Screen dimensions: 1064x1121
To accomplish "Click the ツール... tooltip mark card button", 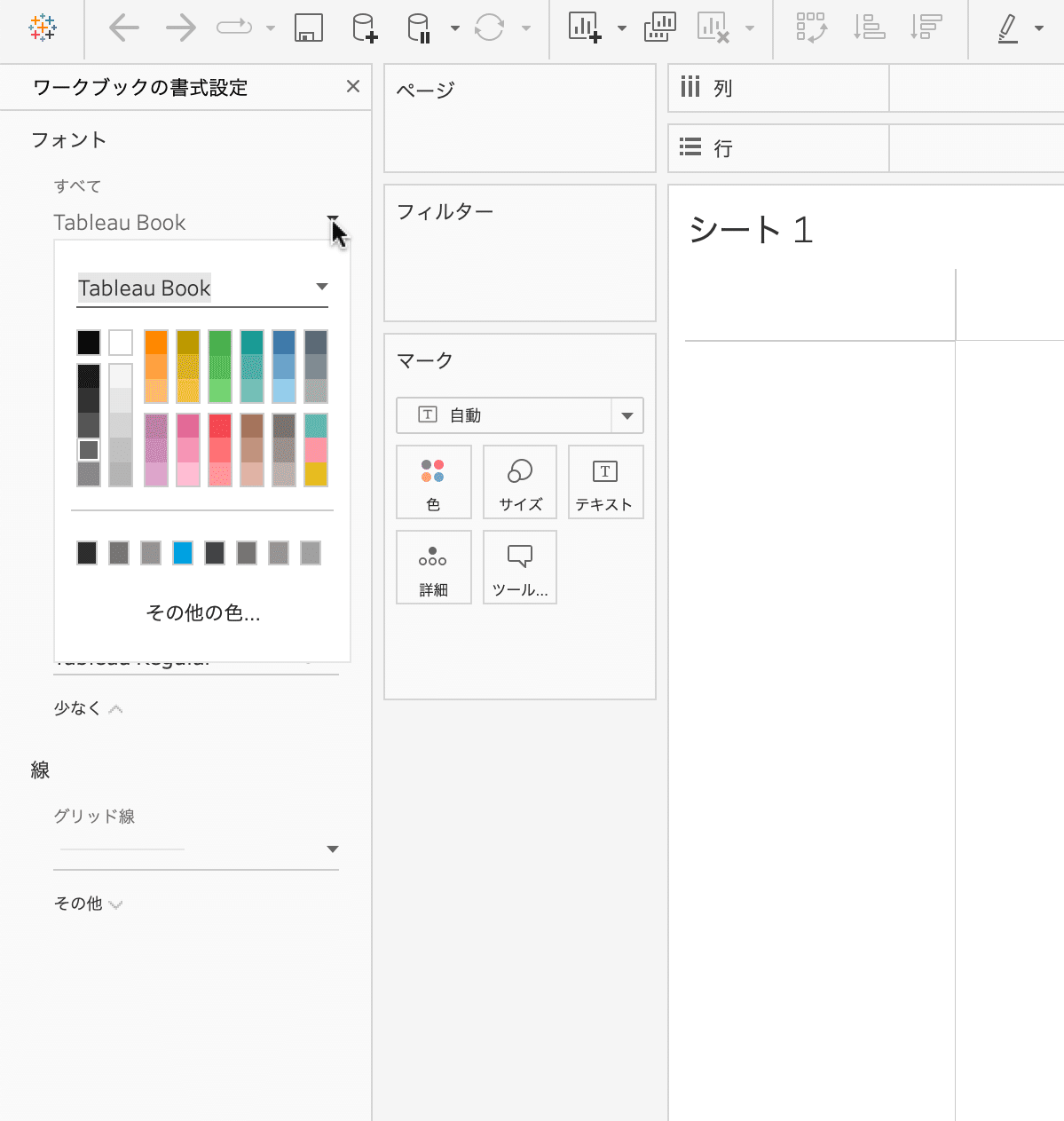I will (x=520, y=567).
